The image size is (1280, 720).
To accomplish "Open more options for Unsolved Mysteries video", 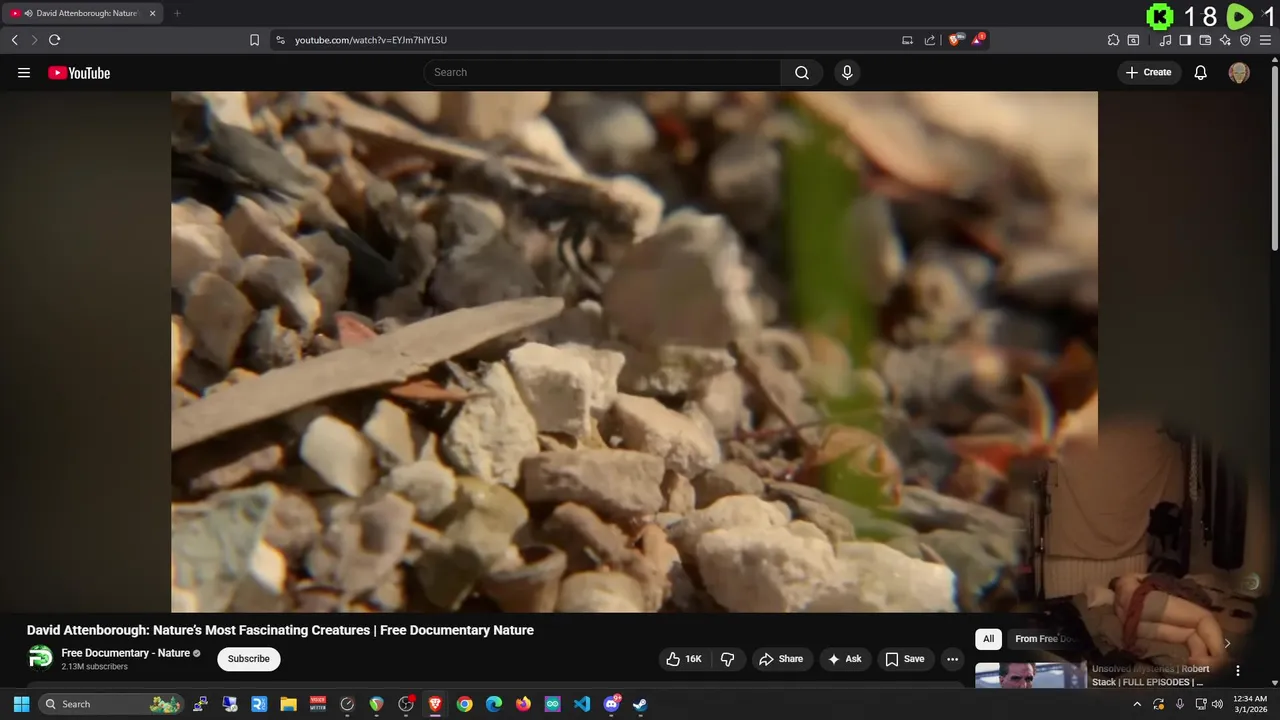I will (x=1238, y=671).
